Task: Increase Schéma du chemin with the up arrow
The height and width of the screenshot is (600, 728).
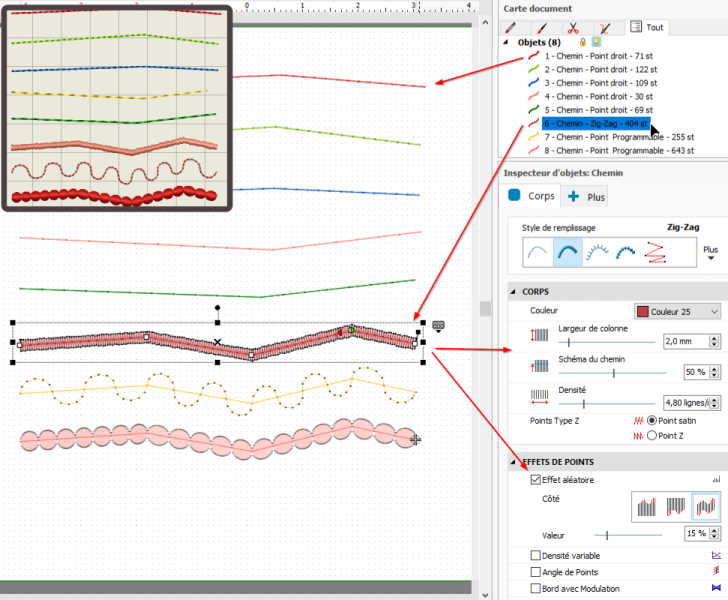Action: pos(715,369)
